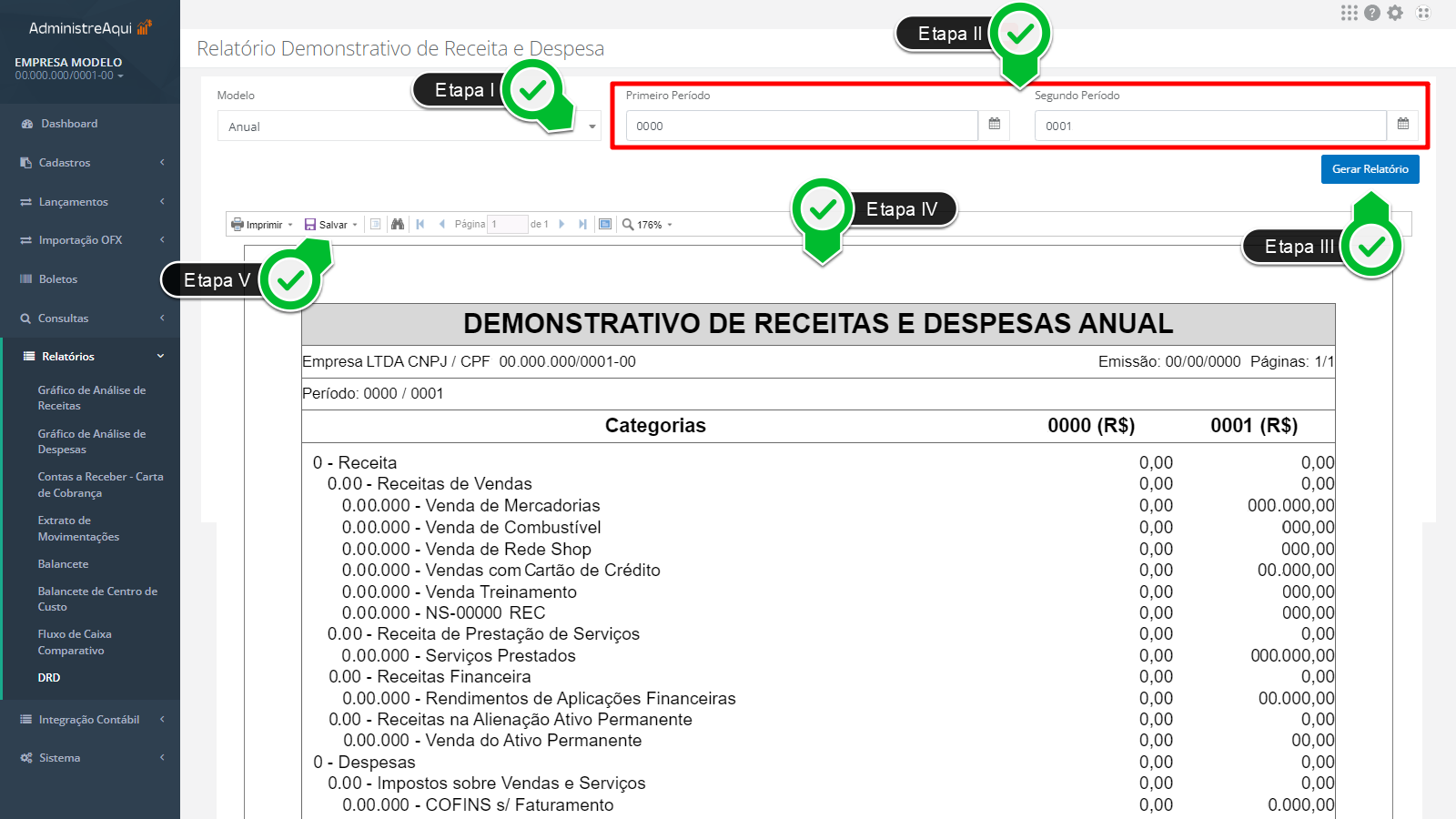Viewport: 1456px width, 819px height.
Task: Select DRD under Relatórios
Action: (49, 678)
